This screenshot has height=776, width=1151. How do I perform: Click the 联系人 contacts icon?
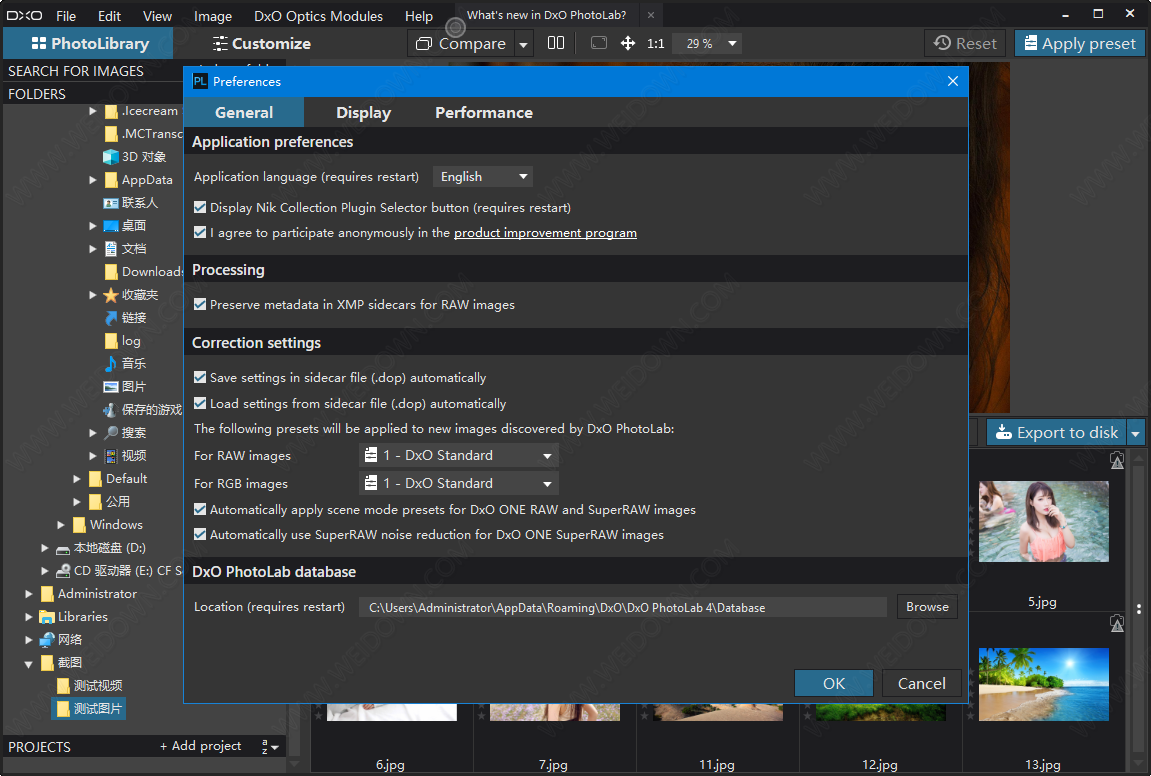click(111, 203)
